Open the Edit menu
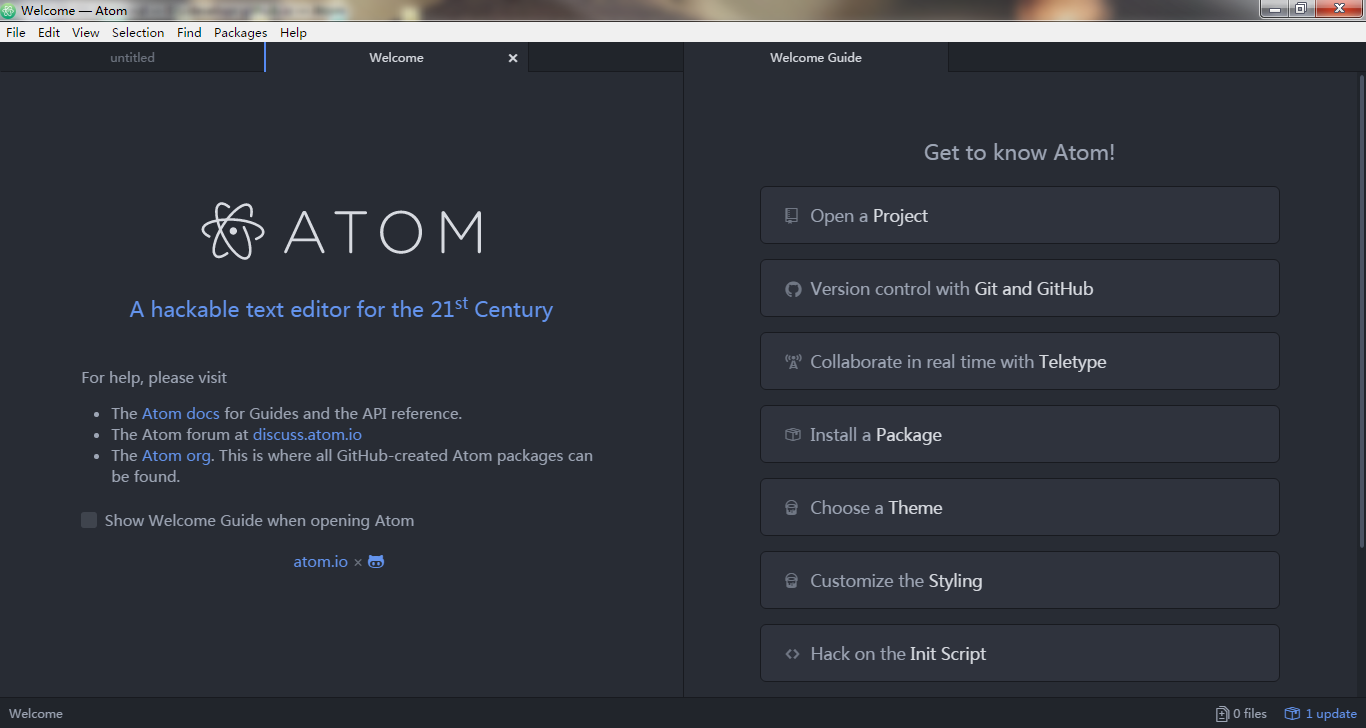The width and height of the screenshot is (1366, 728). pos(49,32)
